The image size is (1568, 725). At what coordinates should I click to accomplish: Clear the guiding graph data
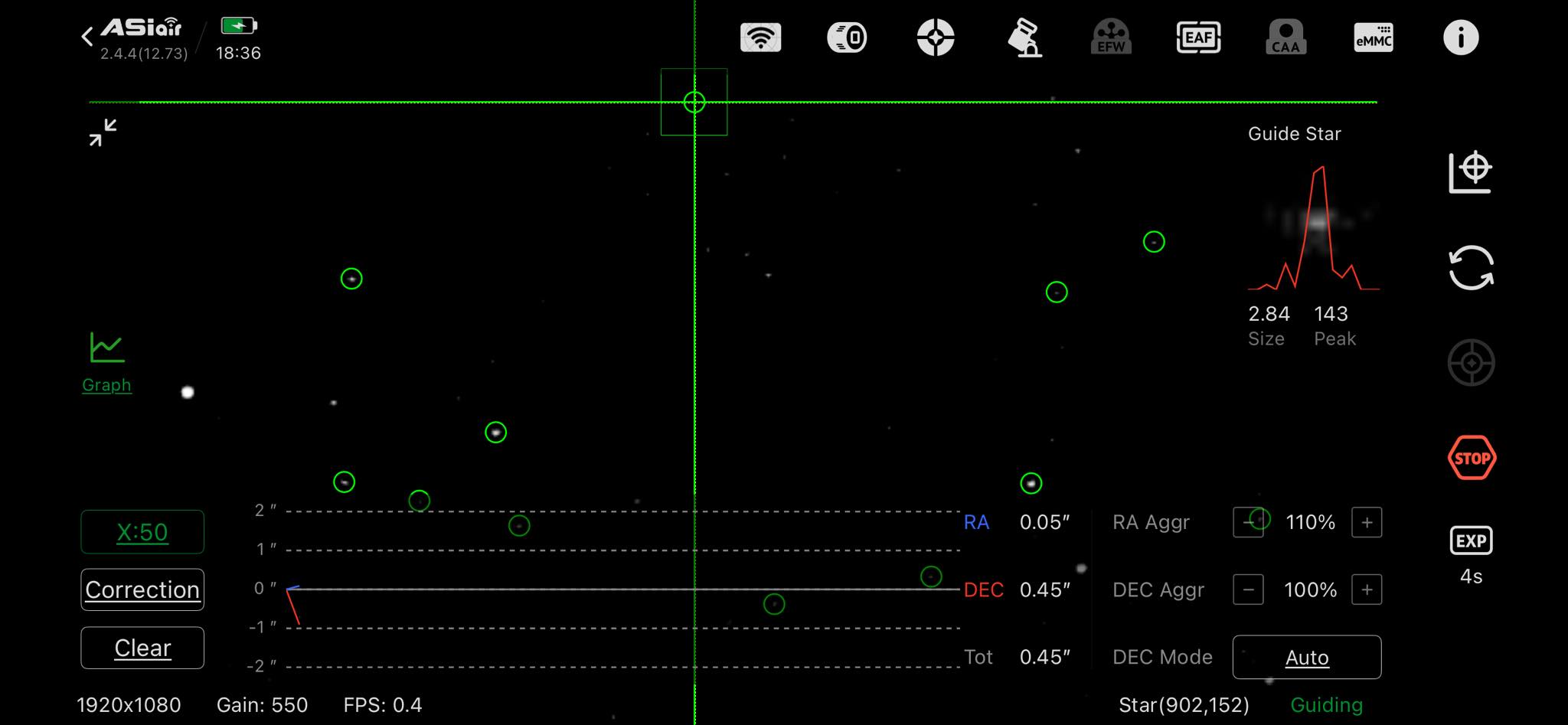coord(142,648)
